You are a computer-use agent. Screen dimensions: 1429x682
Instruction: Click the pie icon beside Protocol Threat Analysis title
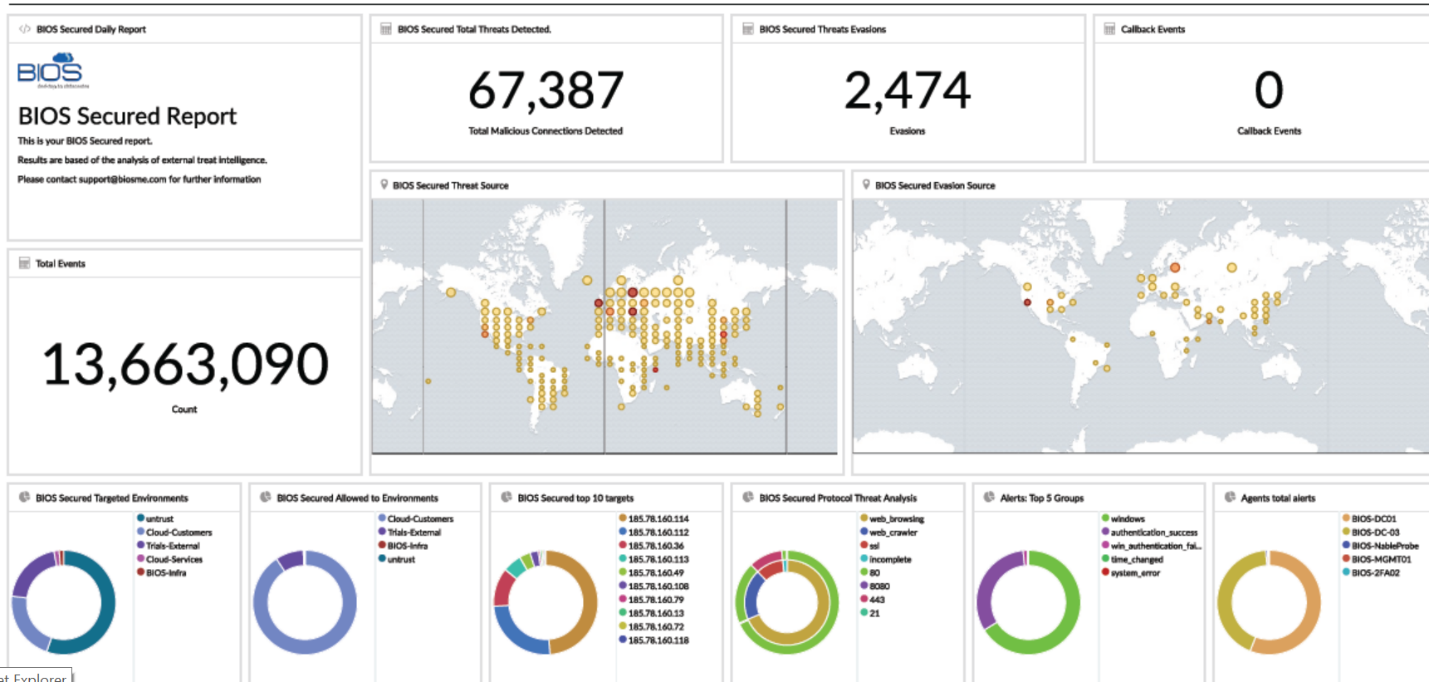(x=748, y=497)
